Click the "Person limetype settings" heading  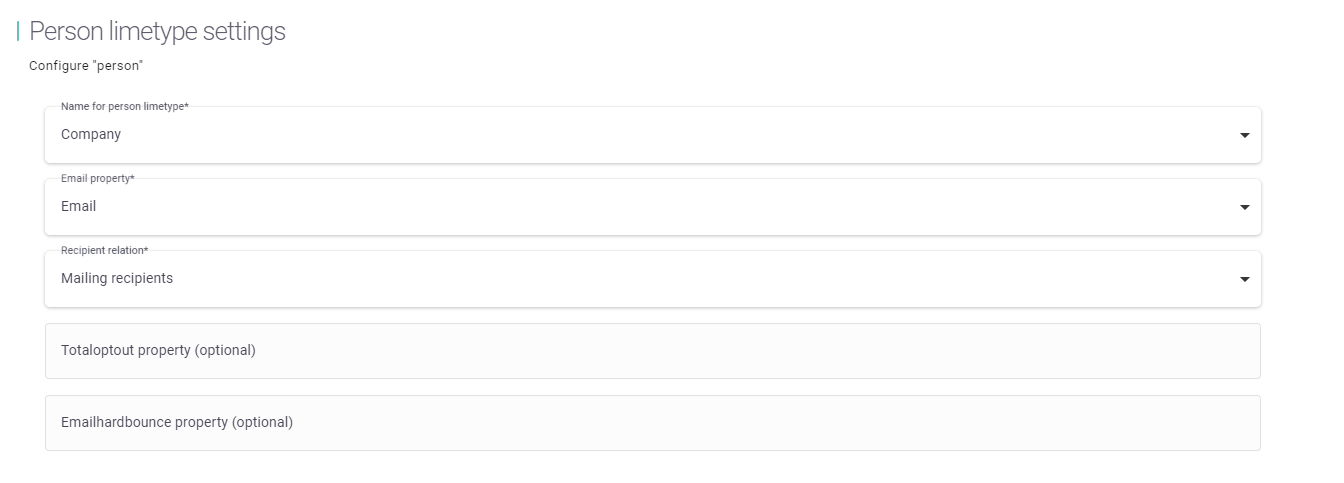pos(157,31)
